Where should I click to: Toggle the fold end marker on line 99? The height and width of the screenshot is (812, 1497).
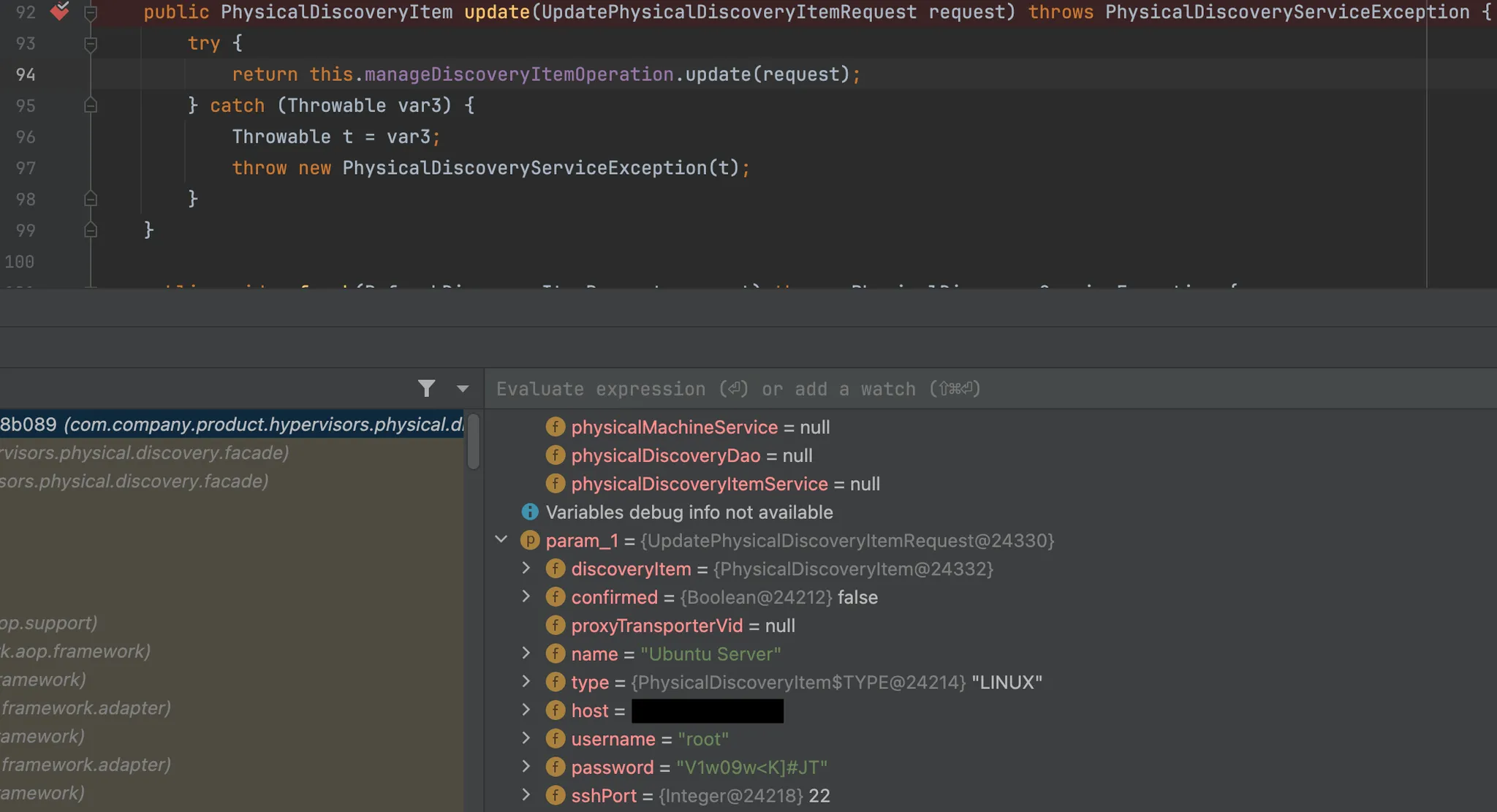[x=91, y=230]
